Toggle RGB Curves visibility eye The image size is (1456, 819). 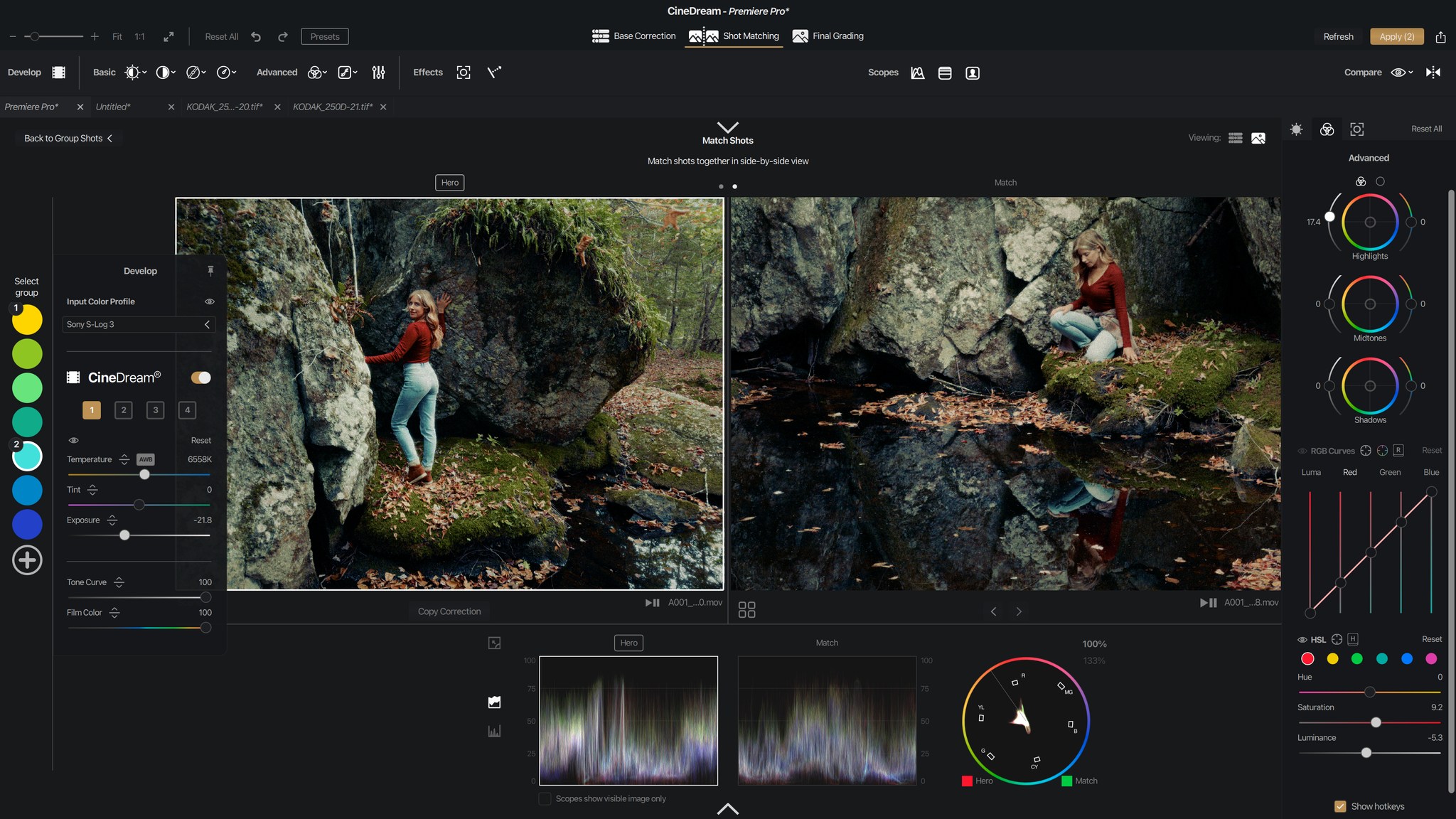click(1302, 451)
